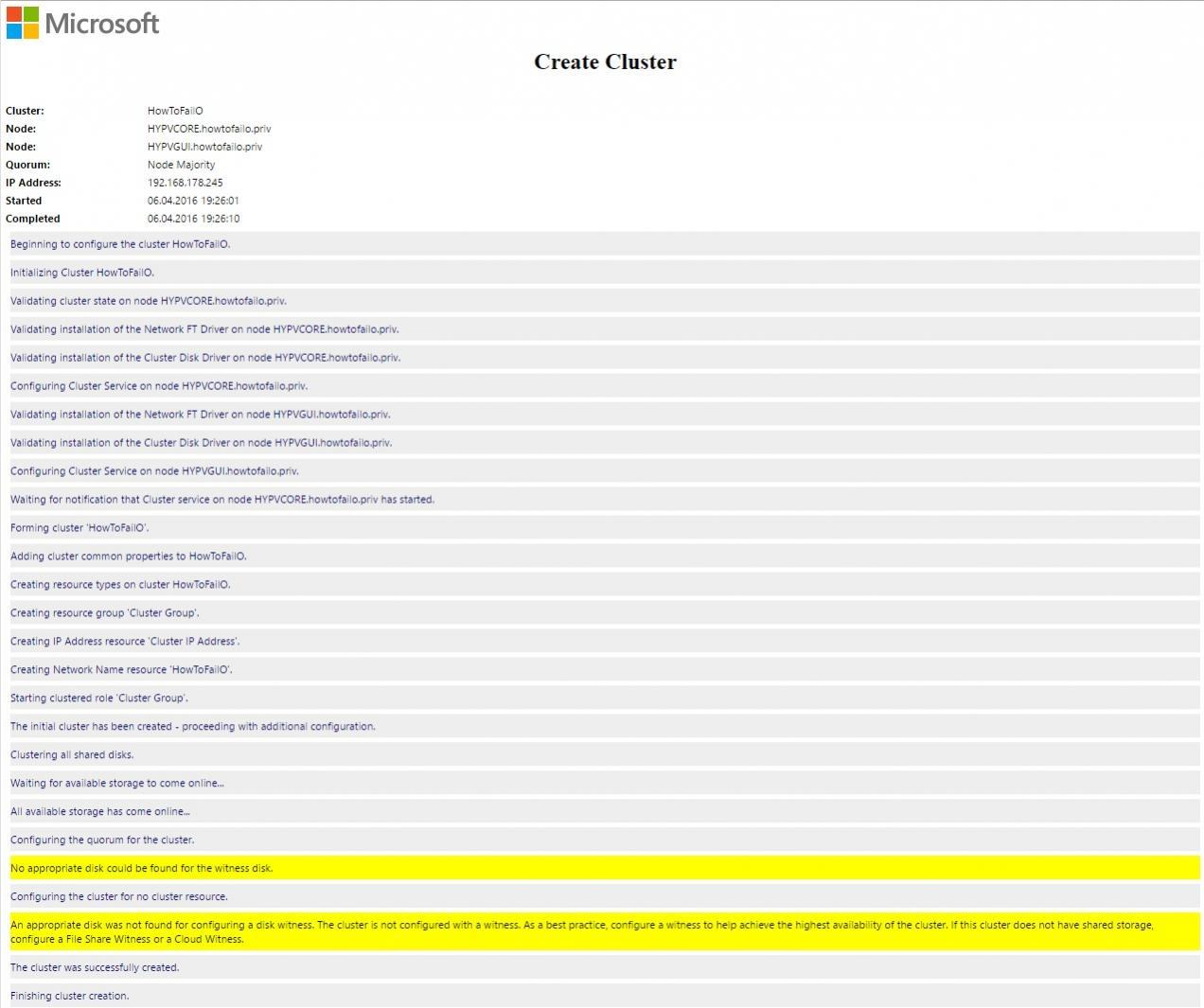Viewport: 1204px width, 1008px height.
Task: Click "Forming cluster 'HowToFailO'" row
Action: pos(605,528)
